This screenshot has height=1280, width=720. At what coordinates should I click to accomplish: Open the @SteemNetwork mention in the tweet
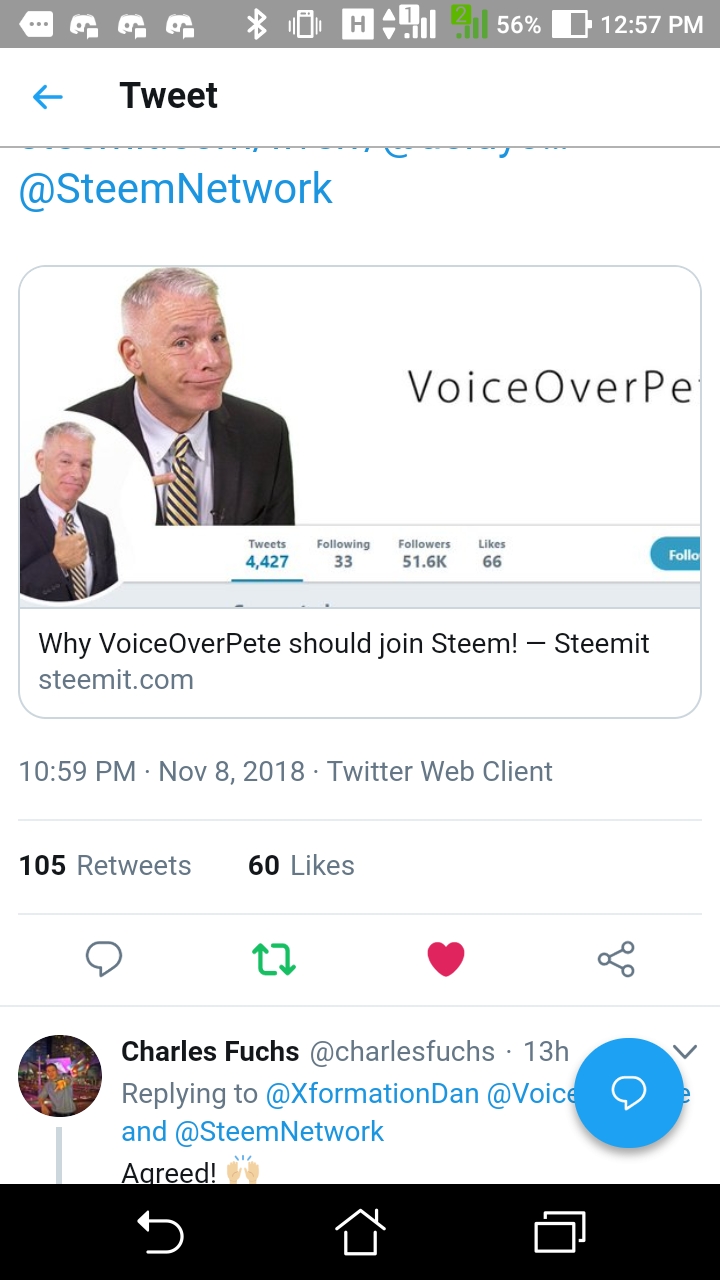176,189
